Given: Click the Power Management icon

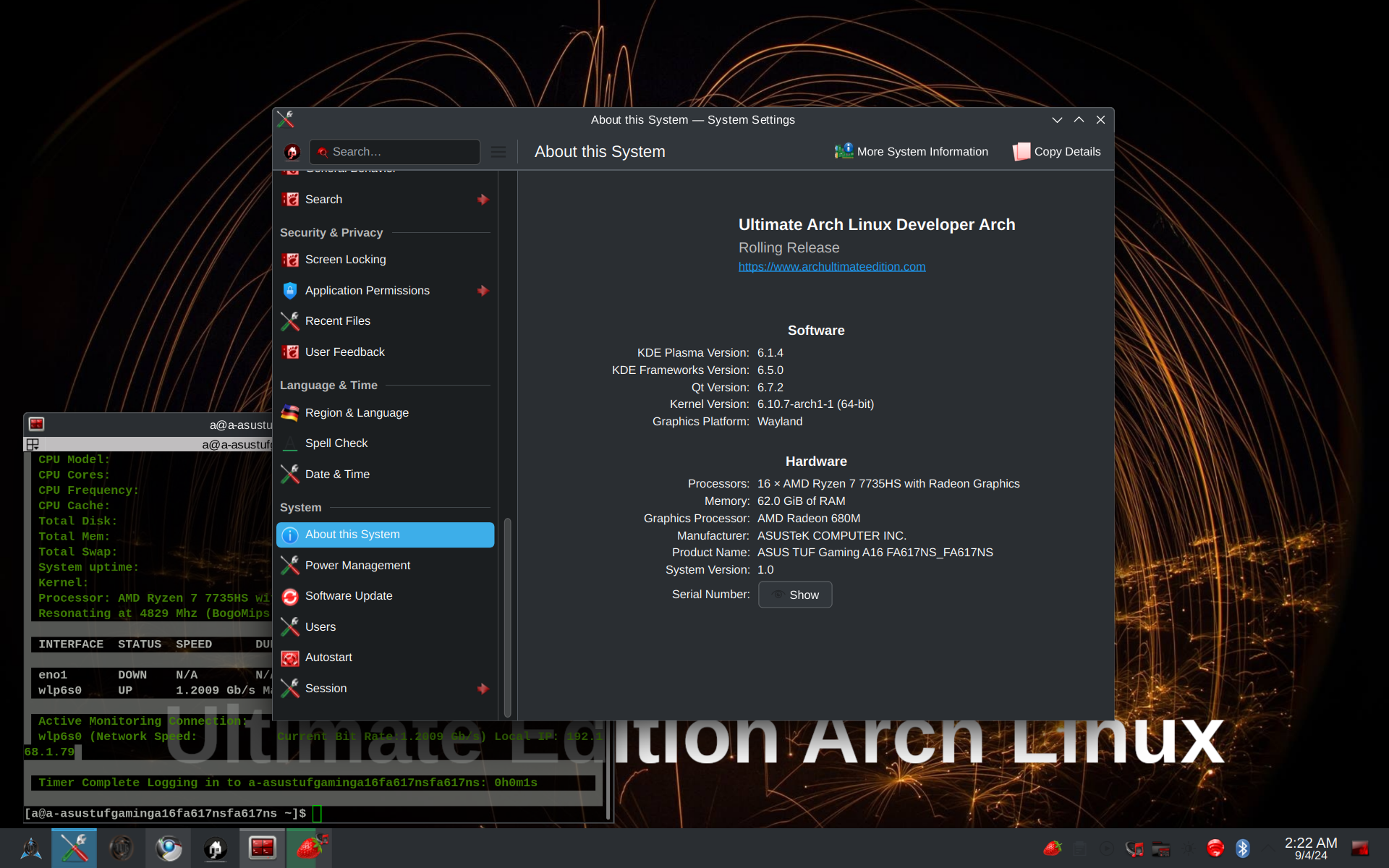Looking at the screenshot, I should (290, 566).
